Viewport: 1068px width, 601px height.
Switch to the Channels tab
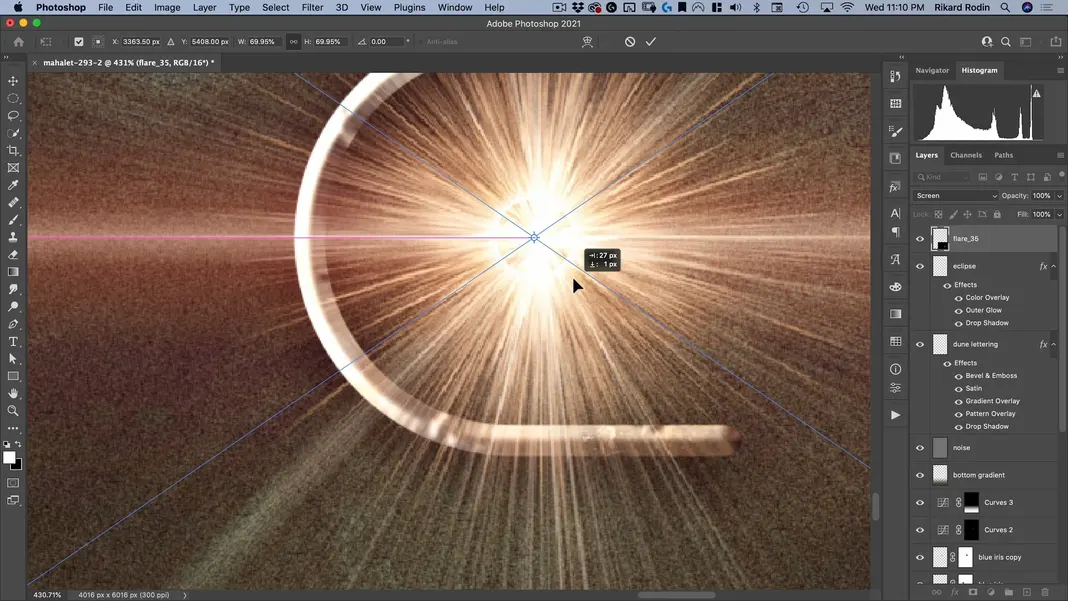click(x=966, y=155)
